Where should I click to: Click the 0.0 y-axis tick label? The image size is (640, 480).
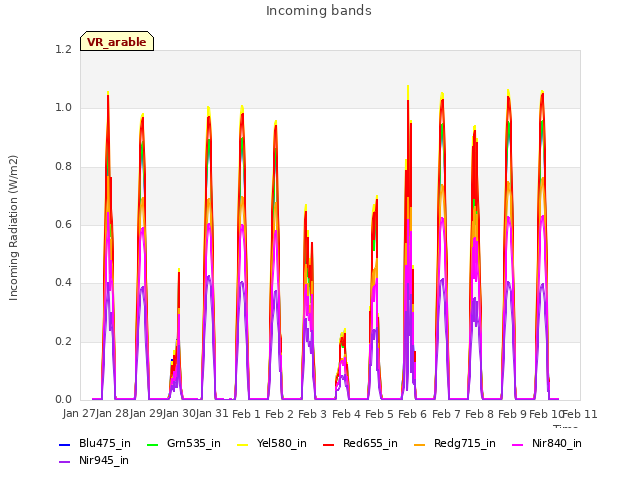(x=63, y=400)
